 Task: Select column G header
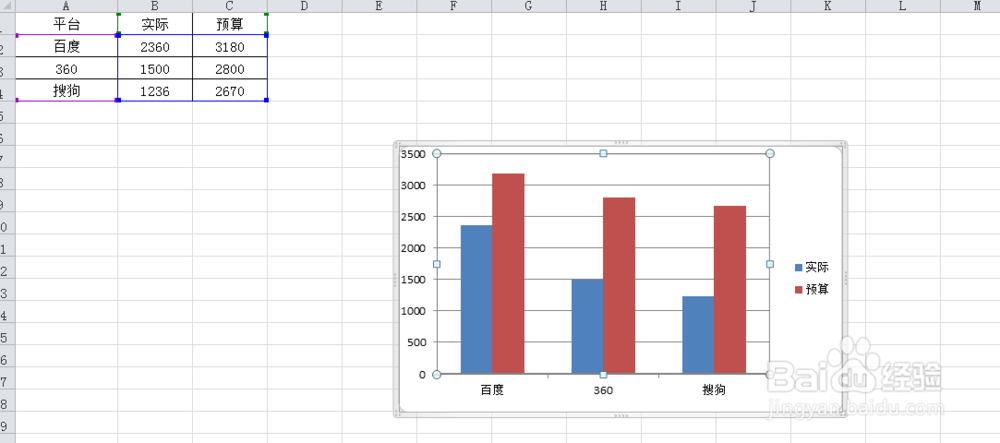[x=529, y=6]
